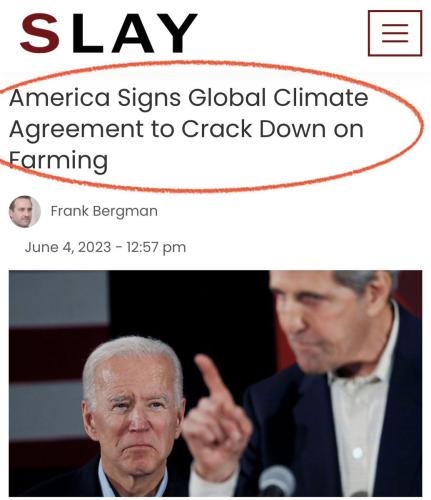The image size is (431, 500).
Task: Open Frank Bergman's round avatar photo
Action: tap(25, 212)
